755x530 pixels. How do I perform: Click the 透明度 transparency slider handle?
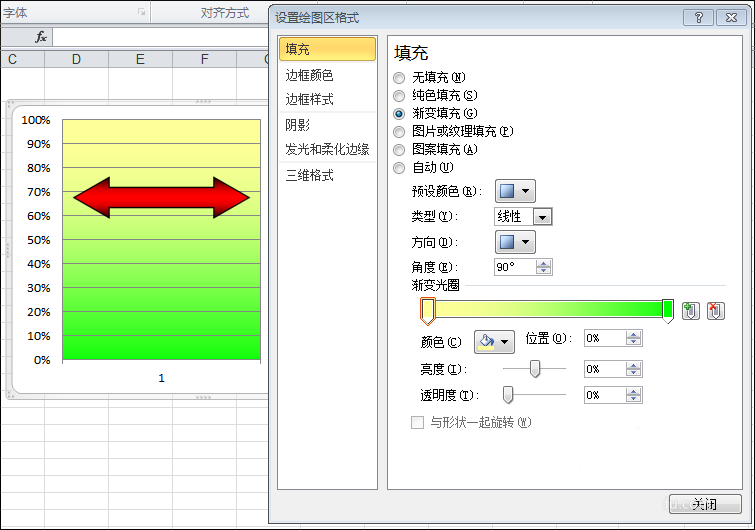[508, 395]
